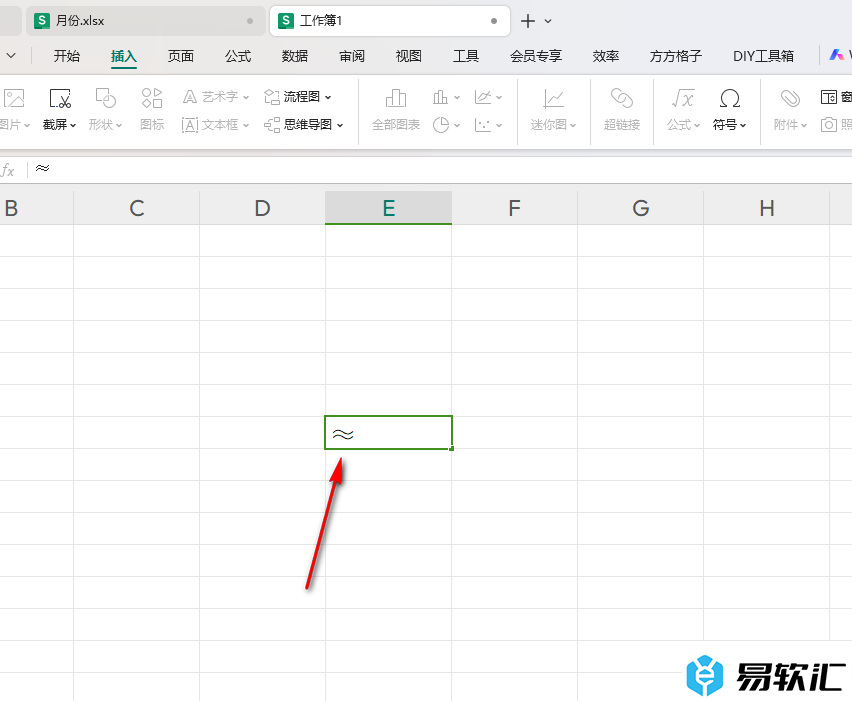
Task: Select column D header
Action: [262, 208]
